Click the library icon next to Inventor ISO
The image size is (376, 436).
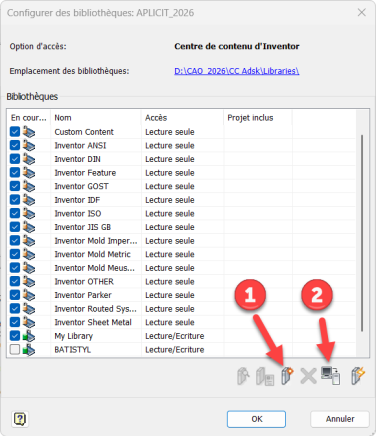click(x=29, y=214)
